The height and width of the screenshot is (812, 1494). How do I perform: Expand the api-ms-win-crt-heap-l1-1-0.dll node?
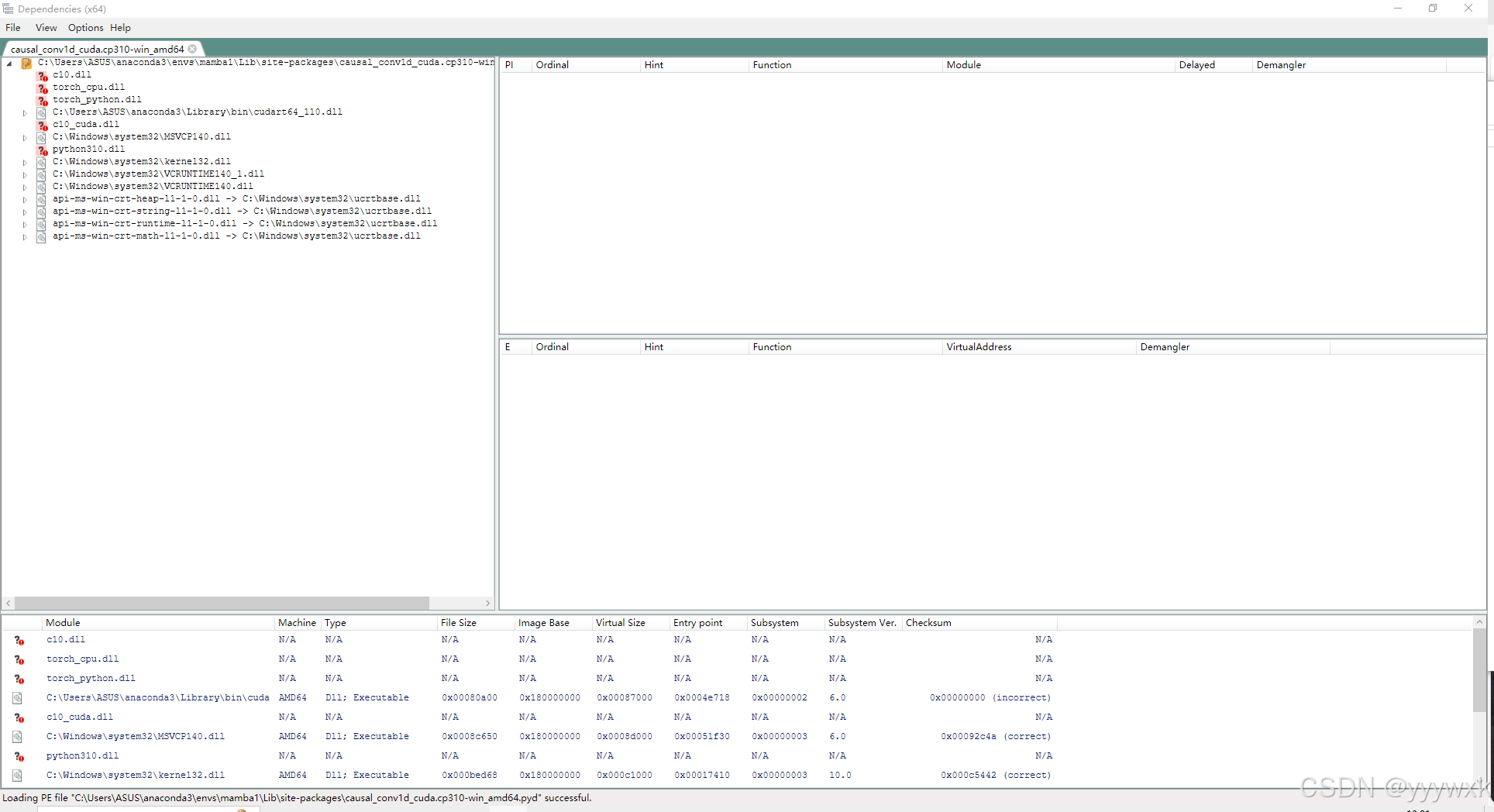point(25,200)
